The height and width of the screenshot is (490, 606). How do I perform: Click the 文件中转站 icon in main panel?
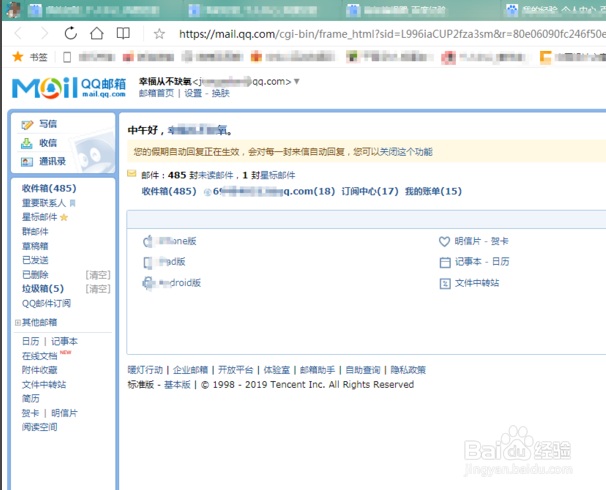coord(445,284)
